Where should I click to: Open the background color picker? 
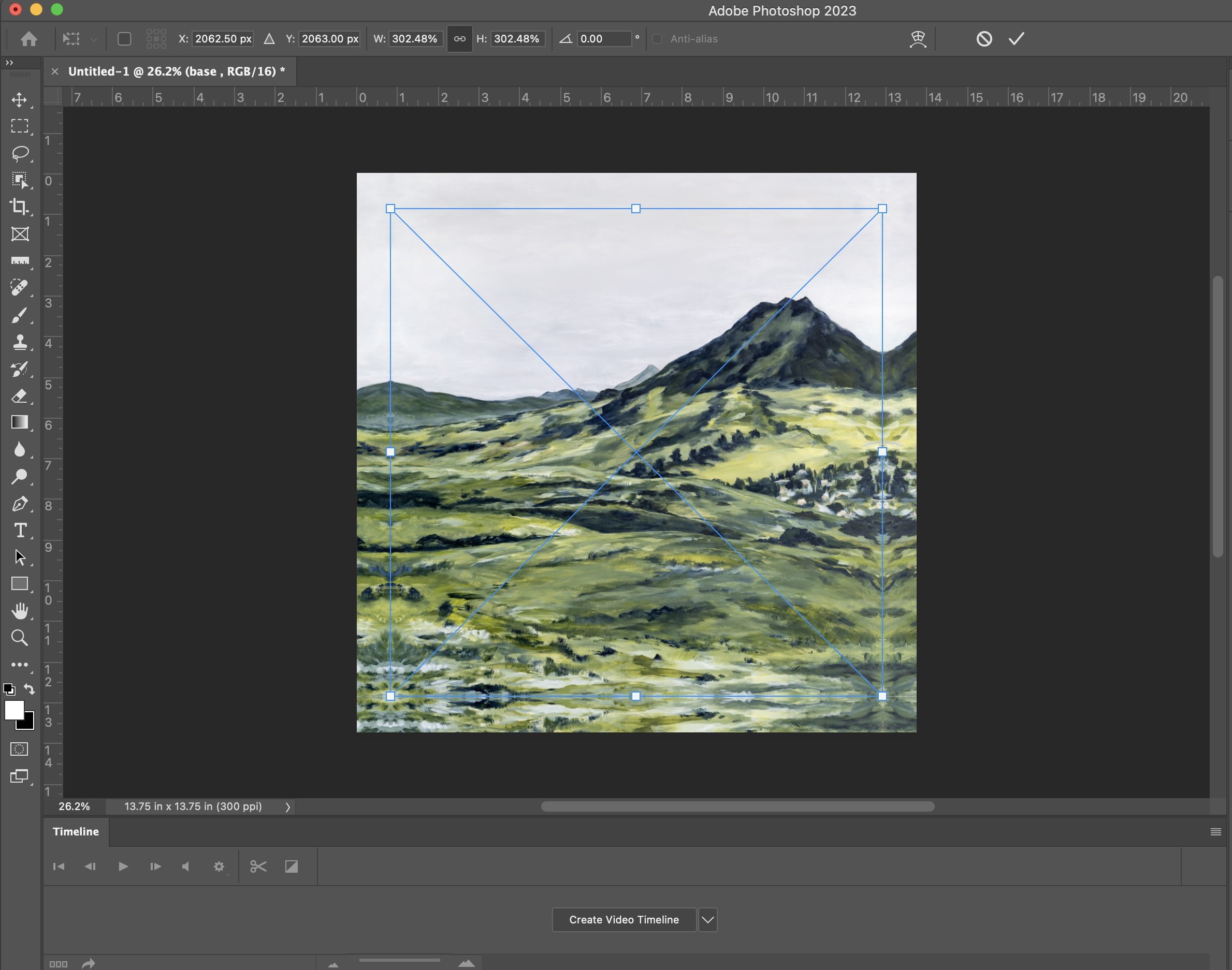[28, 724]
